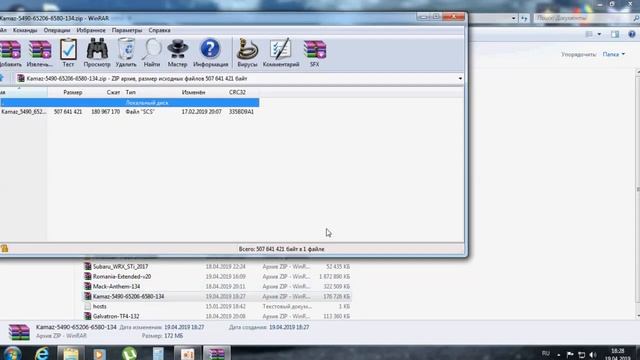Open the Explorer address bar history dropdown
The width and height of the screenshot is (640, 360).
pos(513,18)
